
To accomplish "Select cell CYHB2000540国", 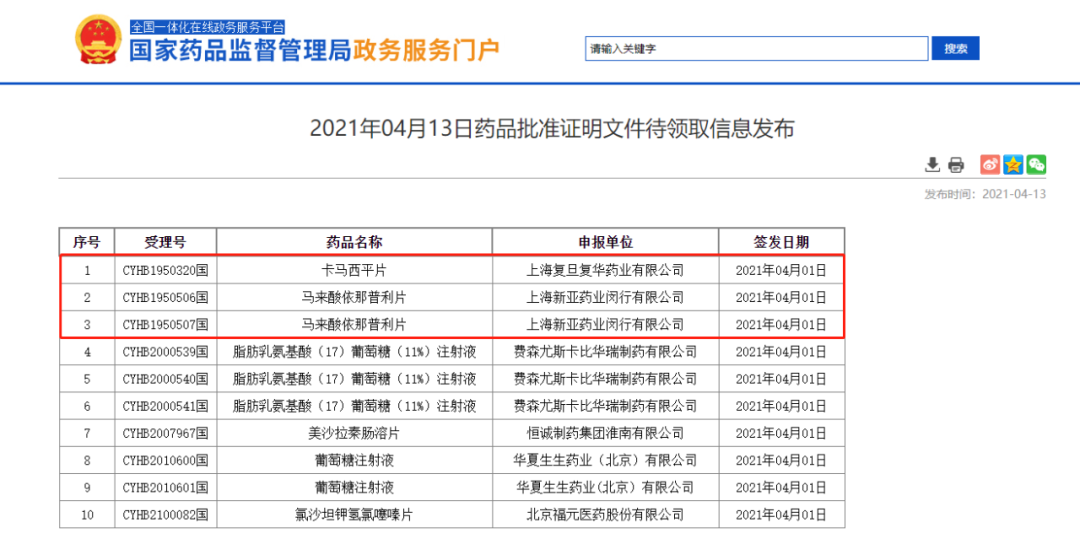I will [x=165, y=379].
